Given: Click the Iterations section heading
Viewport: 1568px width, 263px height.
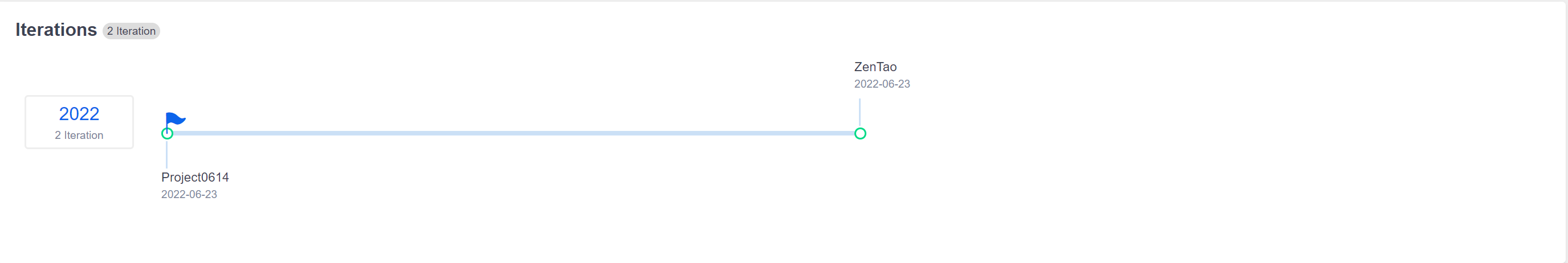Looking at the screenshot, I should click(x=56, y=30).
